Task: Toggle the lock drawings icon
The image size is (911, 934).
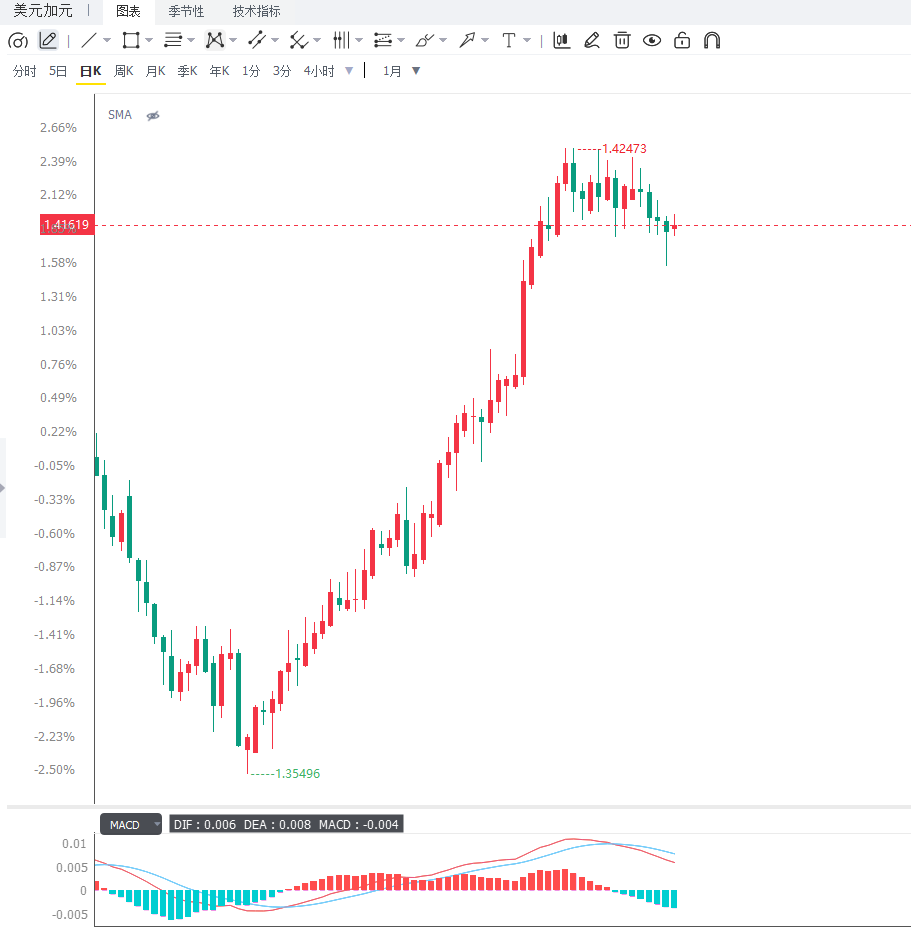Action: point(682,41)
